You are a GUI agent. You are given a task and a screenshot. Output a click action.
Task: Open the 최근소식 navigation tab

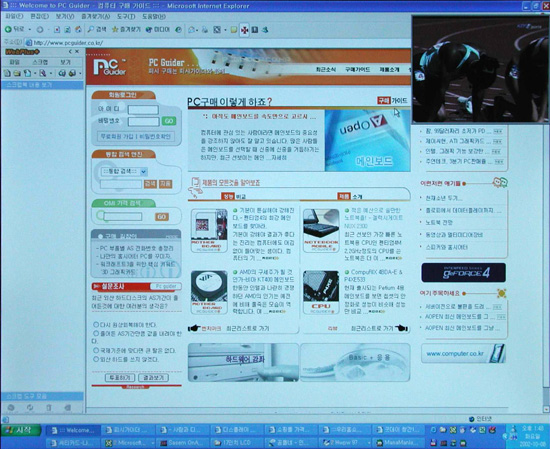326,69
